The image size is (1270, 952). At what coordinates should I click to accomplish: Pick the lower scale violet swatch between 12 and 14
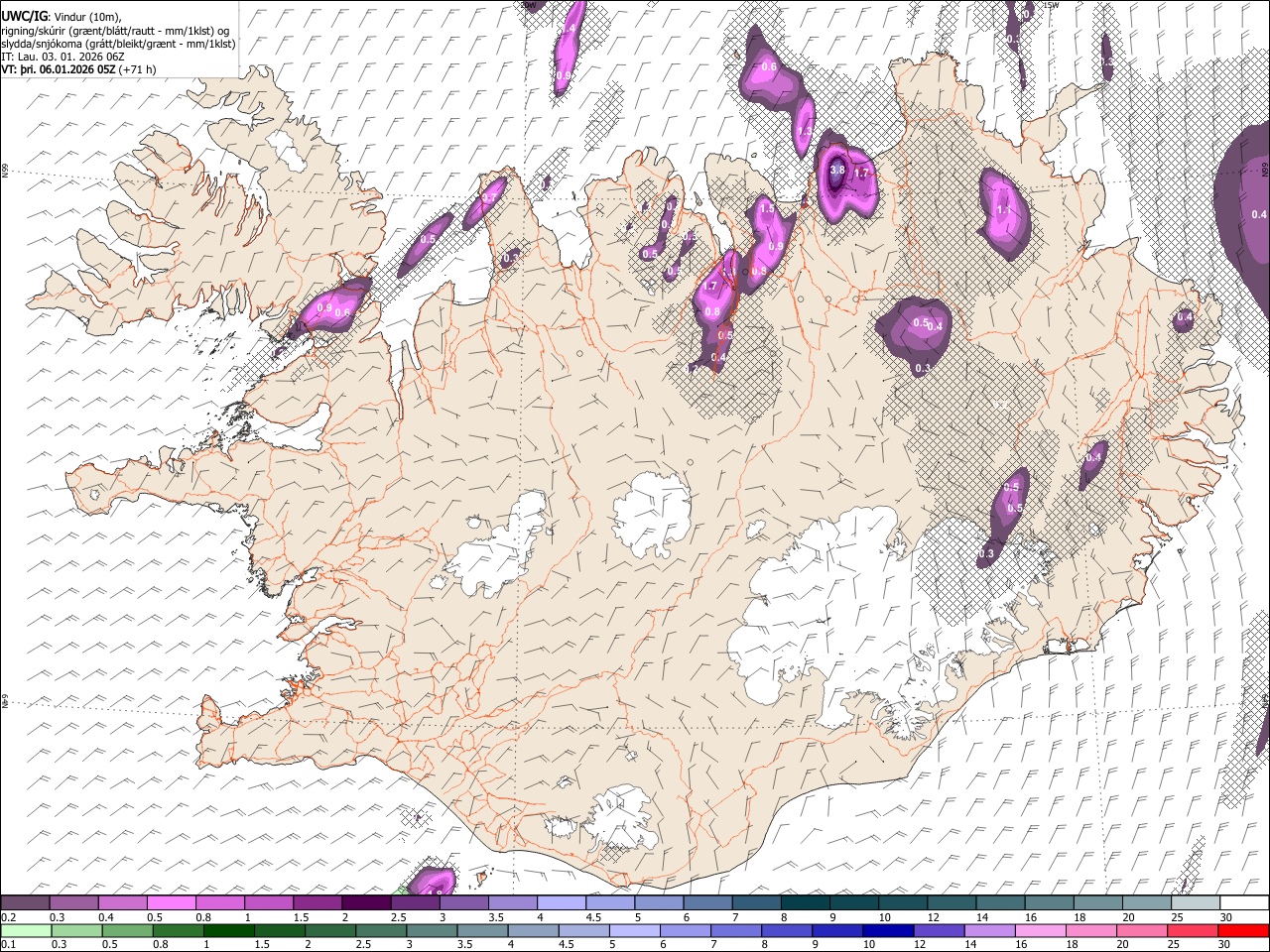point(939,931)
